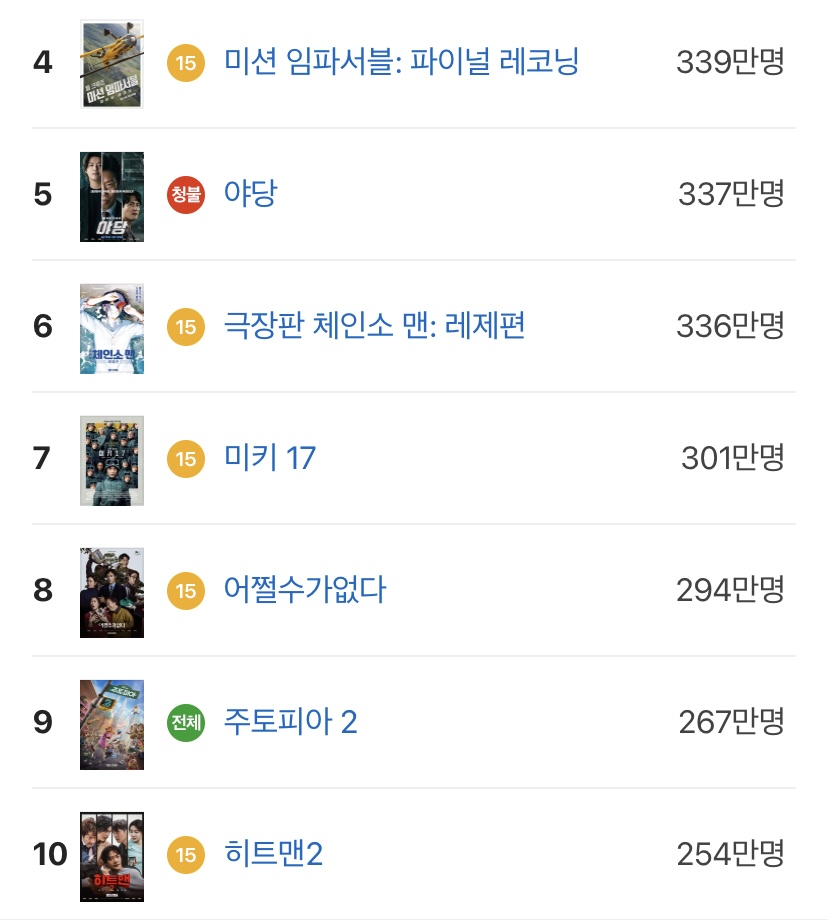Click the 15 rating icon beside 어쩔수가없다
The height and width of the screenshot is (920, 828).
[x=186, y=591]
